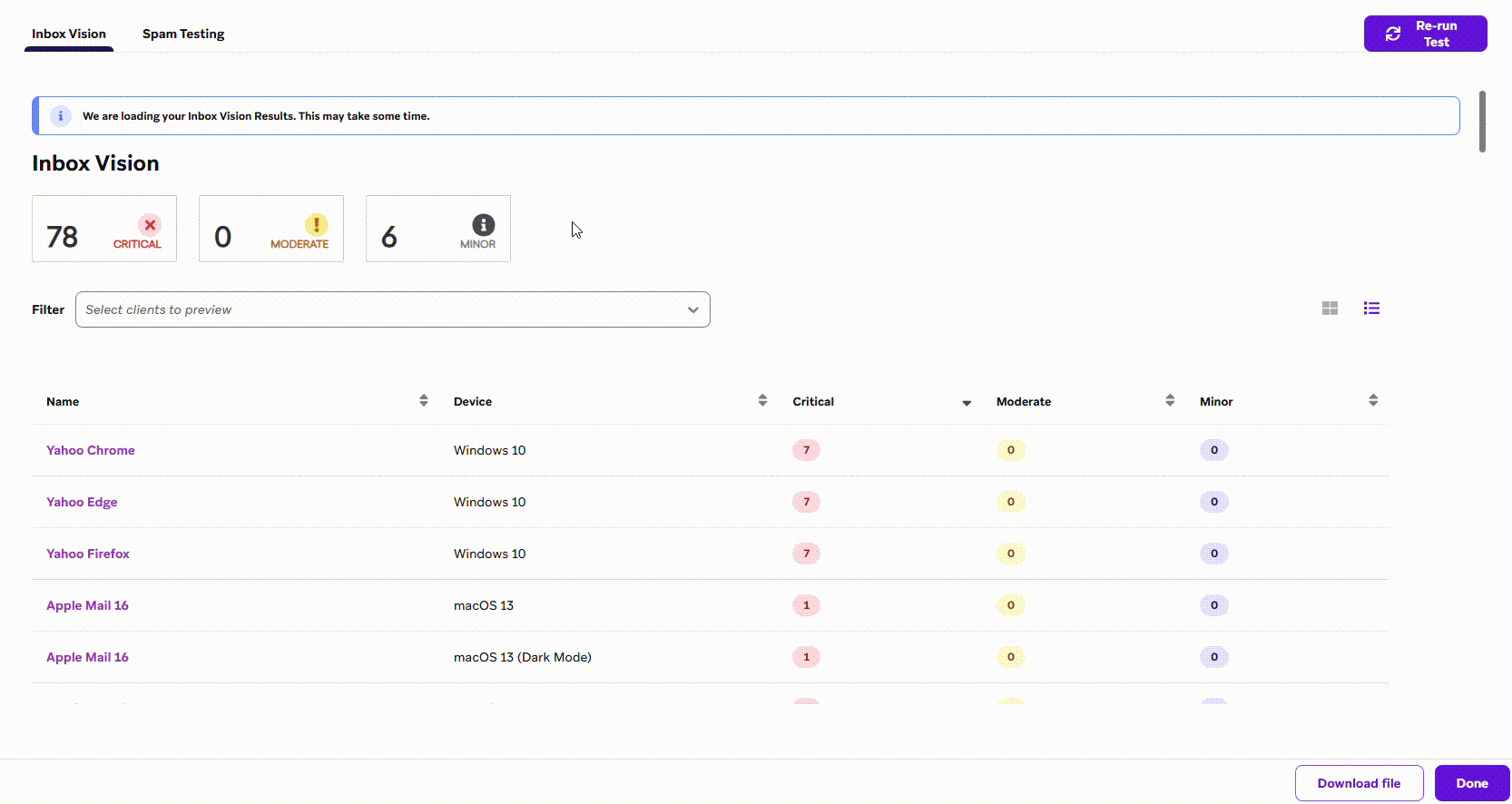Click critical badge 7 for Yahoo Firefox
Viewport: 1512px width, 804px height.
tap(806, 554)
